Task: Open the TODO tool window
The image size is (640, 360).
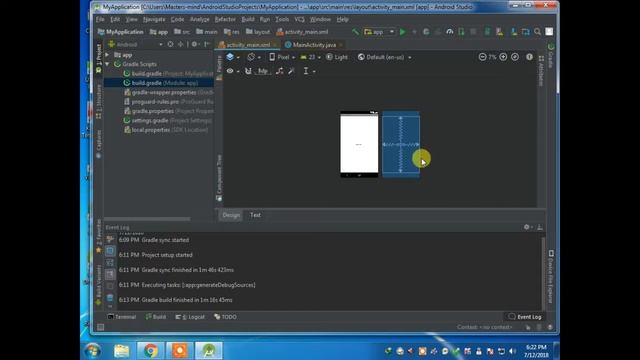Action: point(225,317)
